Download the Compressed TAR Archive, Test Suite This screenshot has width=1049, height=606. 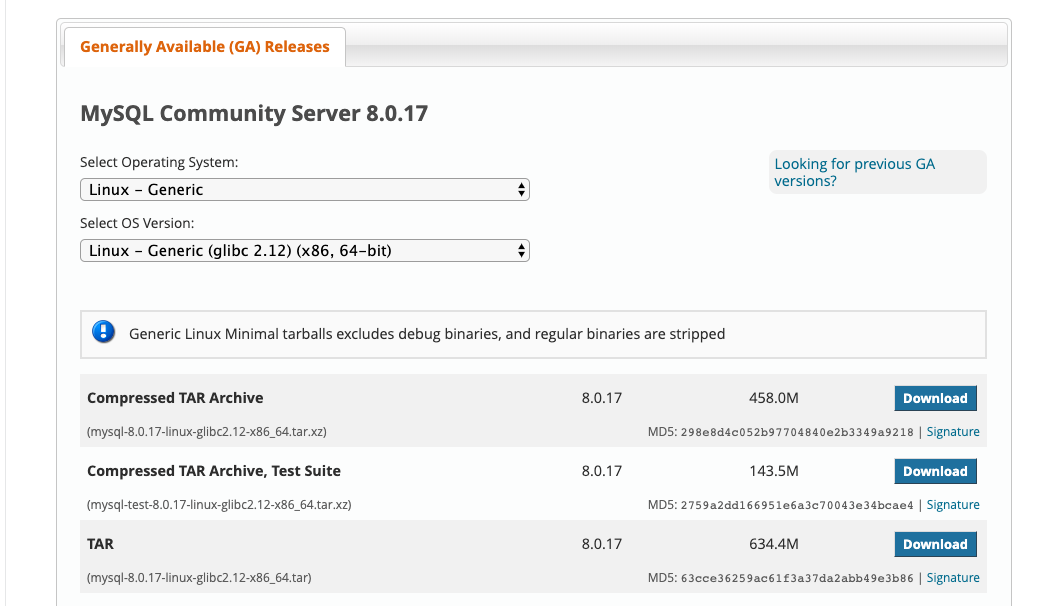pyautogui.click(x=934, y=471)
